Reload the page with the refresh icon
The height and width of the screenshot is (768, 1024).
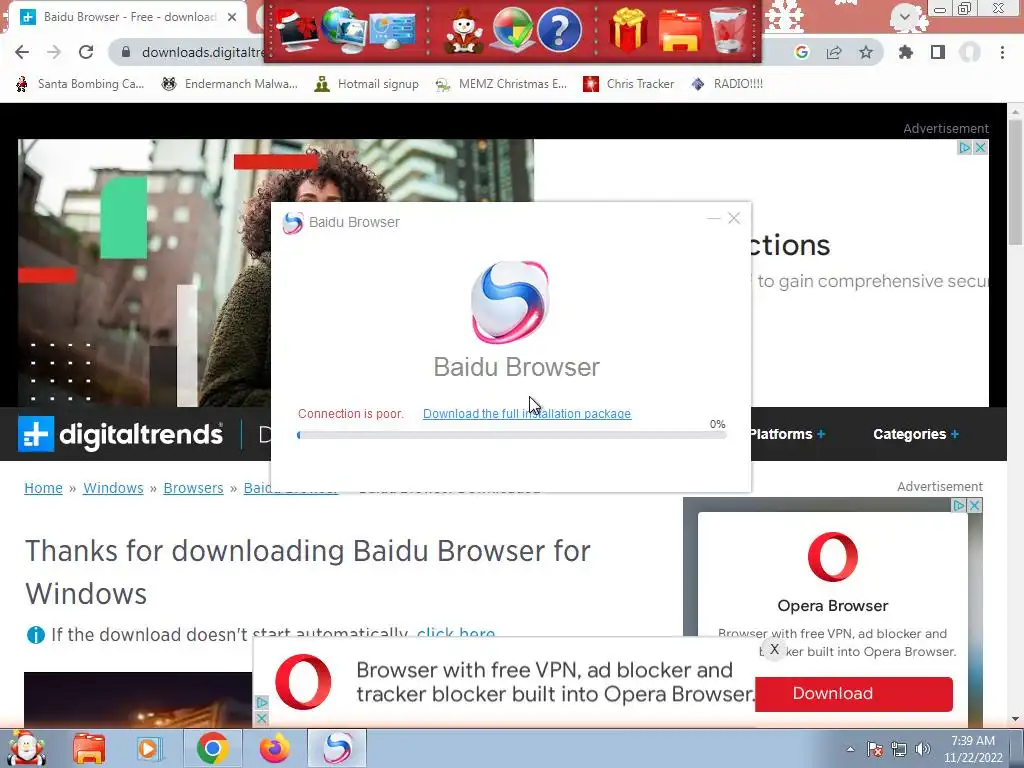point(86,52)
